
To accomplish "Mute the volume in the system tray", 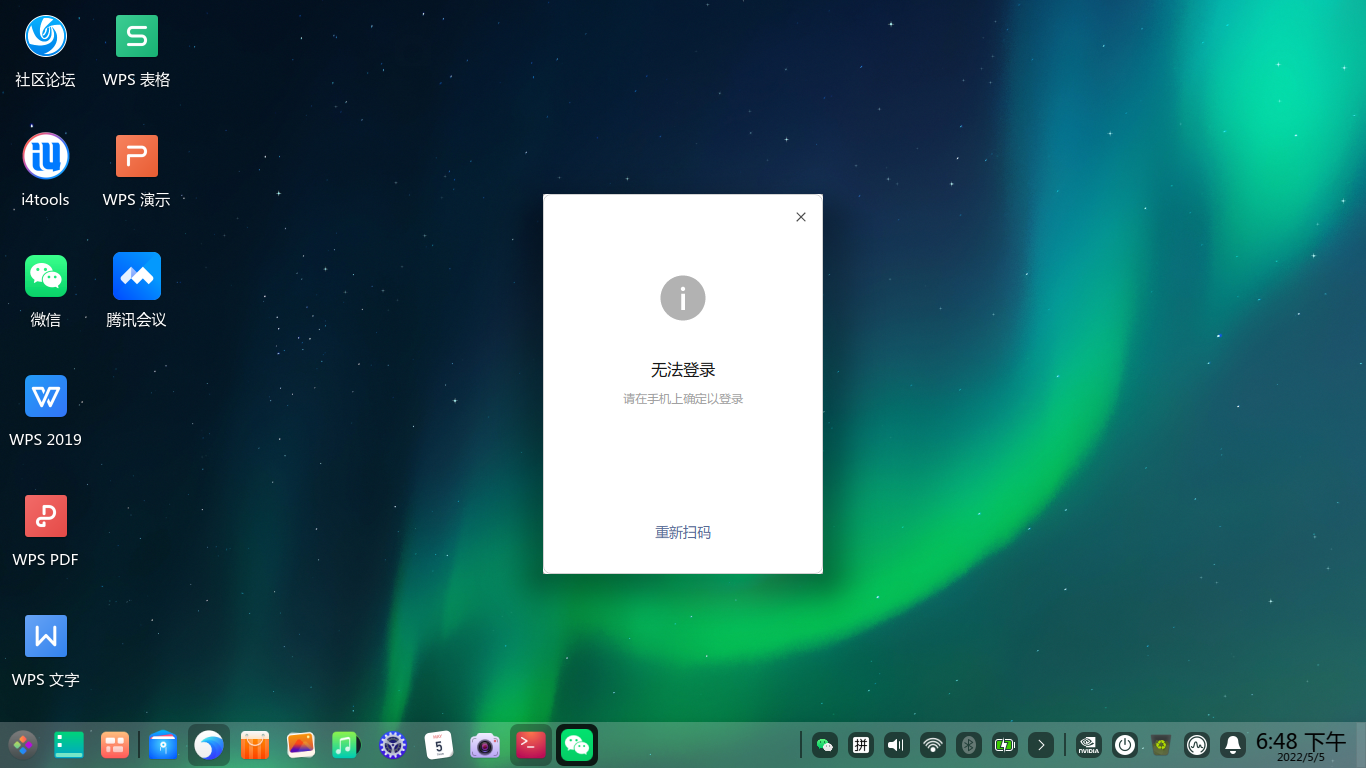I will click(x=896, y=745).
